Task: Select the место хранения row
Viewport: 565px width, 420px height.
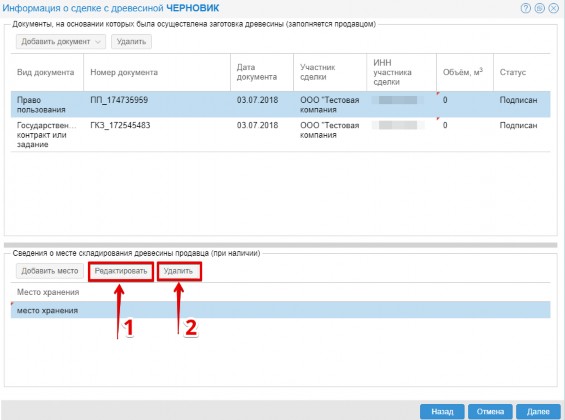Action: [280, 310]
